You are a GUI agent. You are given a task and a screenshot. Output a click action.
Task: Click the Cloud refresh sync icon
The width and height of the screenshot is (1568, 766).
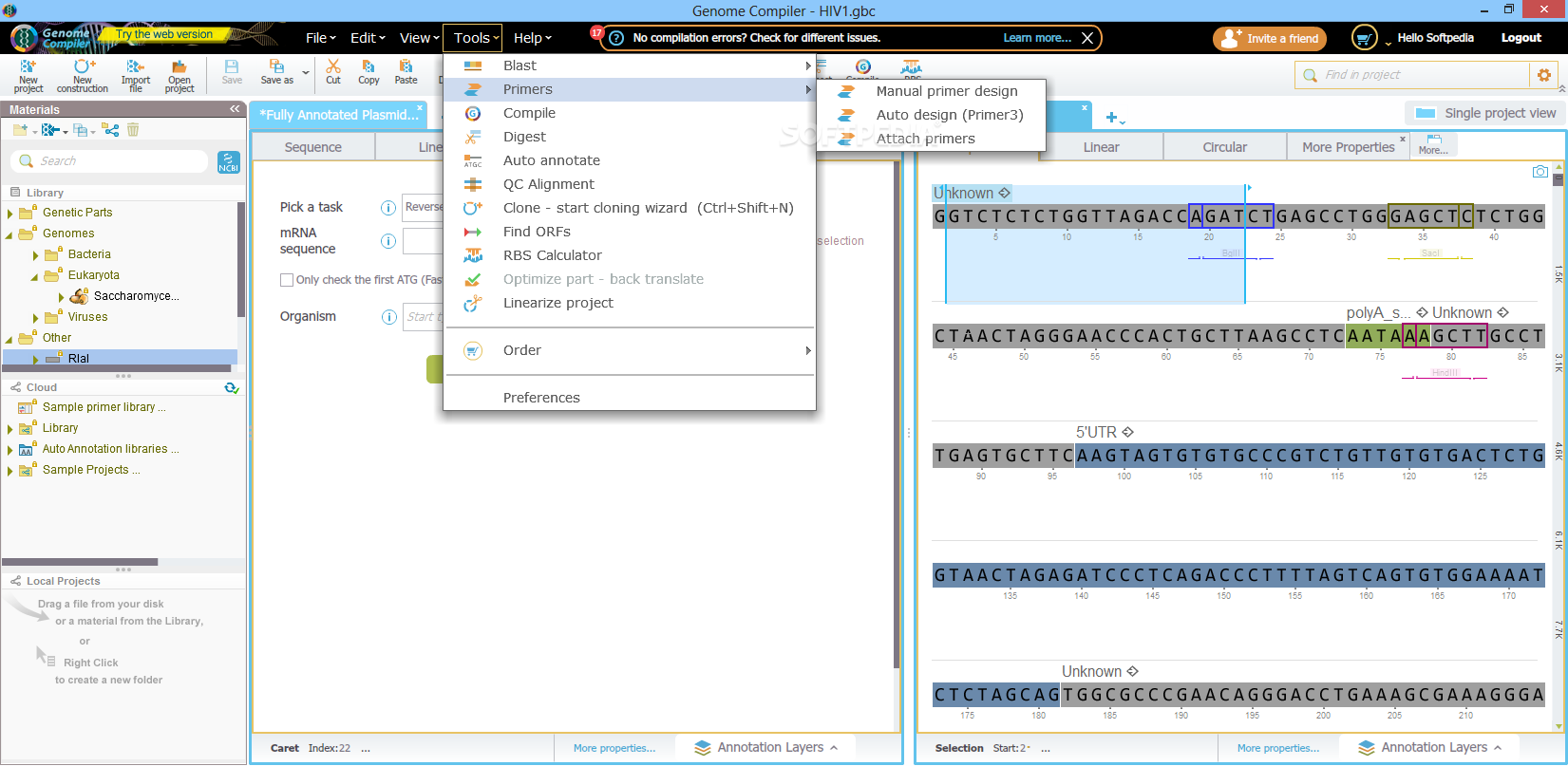pyautogui.click(x=231, y=387)
